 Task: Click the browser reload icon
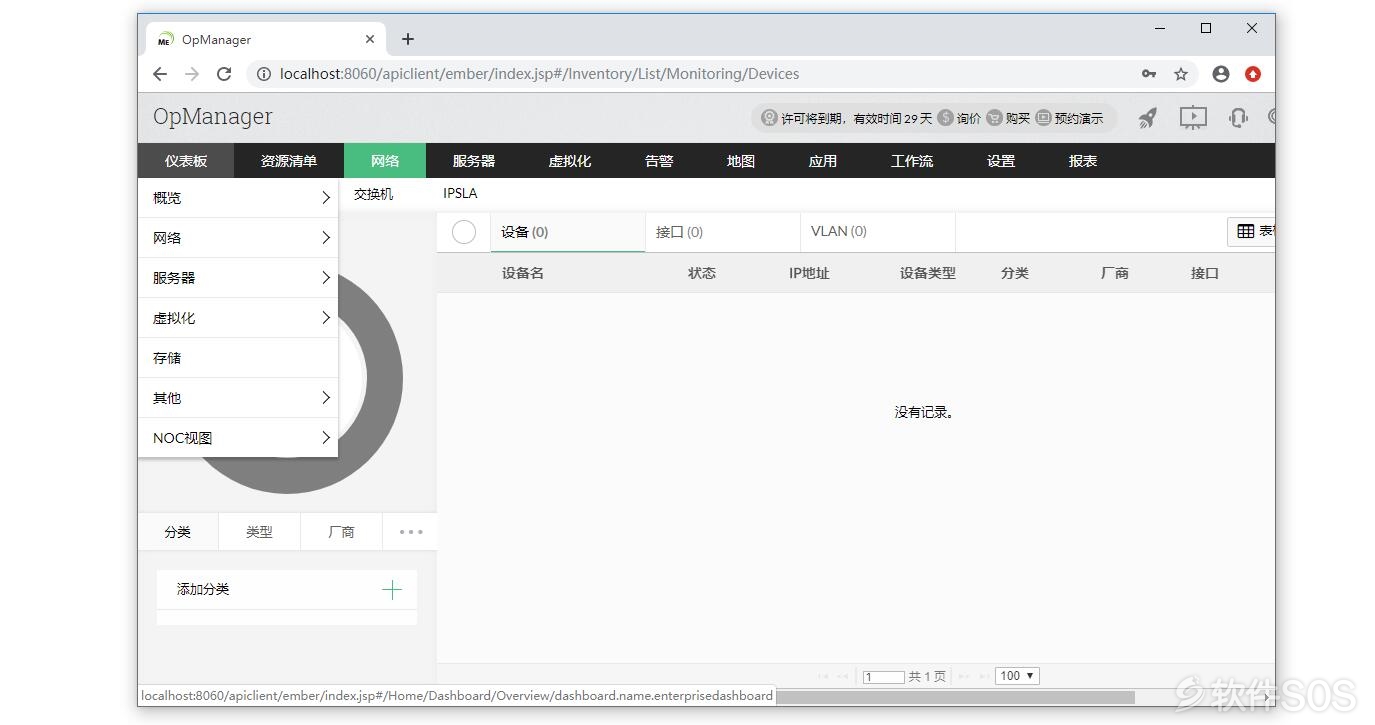coord(224,74)
